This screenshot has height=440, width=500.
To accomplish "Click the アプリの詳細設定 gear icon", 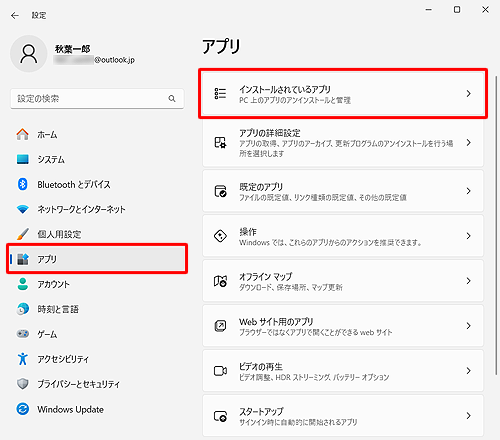I will [x=220, y=142].
